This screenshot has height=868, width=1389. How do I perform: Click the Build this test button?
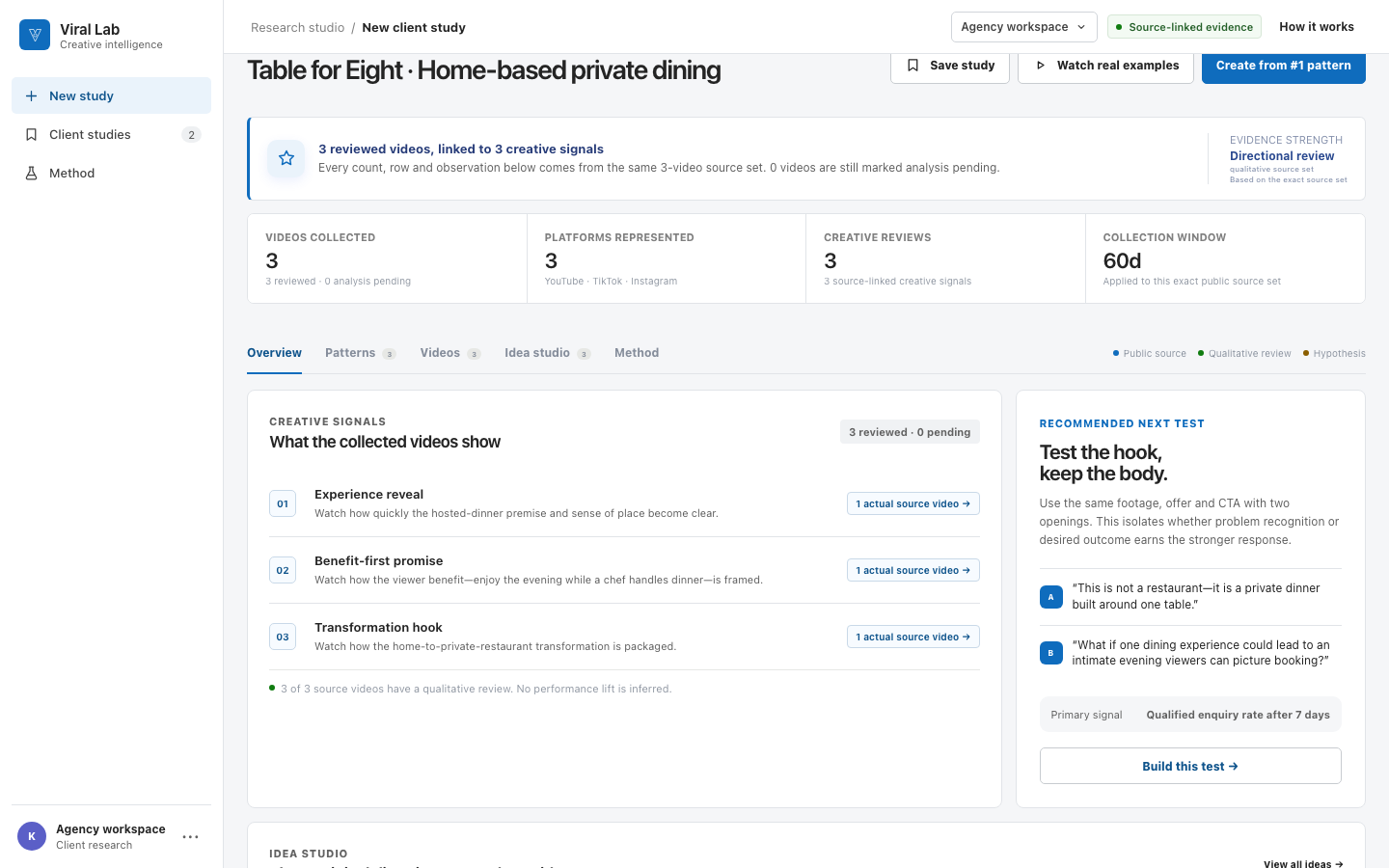(x=1190, y=766)
